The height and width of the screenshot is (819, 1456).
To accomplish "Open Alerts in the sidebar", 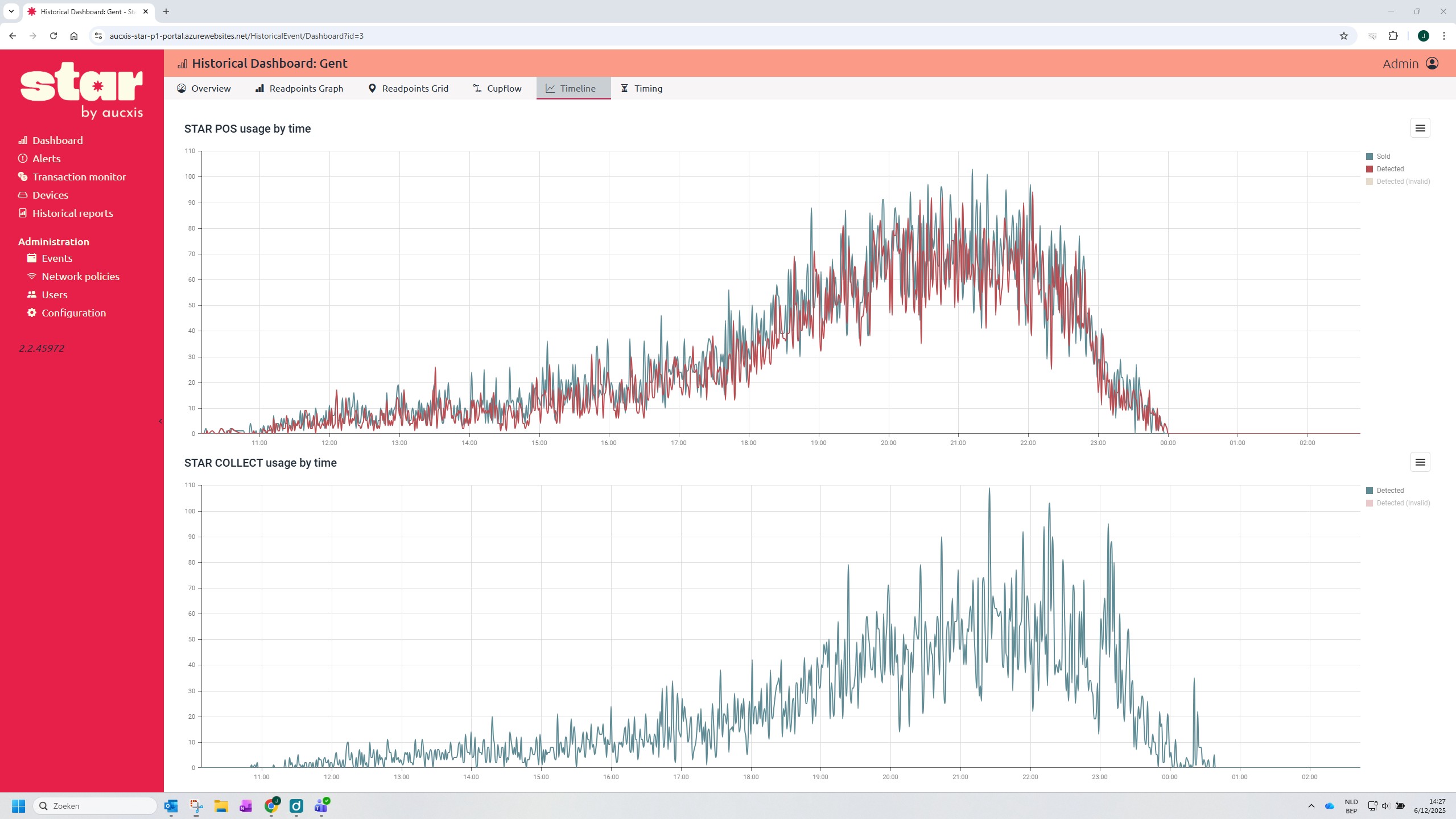I will pyautogui.click(x=46, y=158).
